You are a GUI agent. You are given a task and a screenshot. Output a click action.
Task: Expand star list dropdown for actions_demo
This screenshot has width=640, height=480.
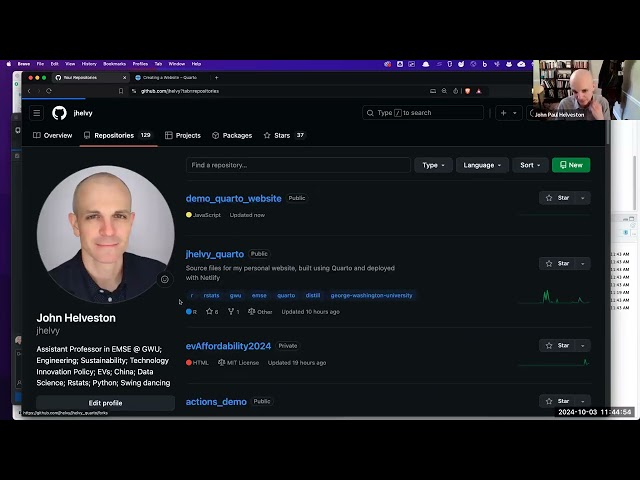click(x=582, y=401)
